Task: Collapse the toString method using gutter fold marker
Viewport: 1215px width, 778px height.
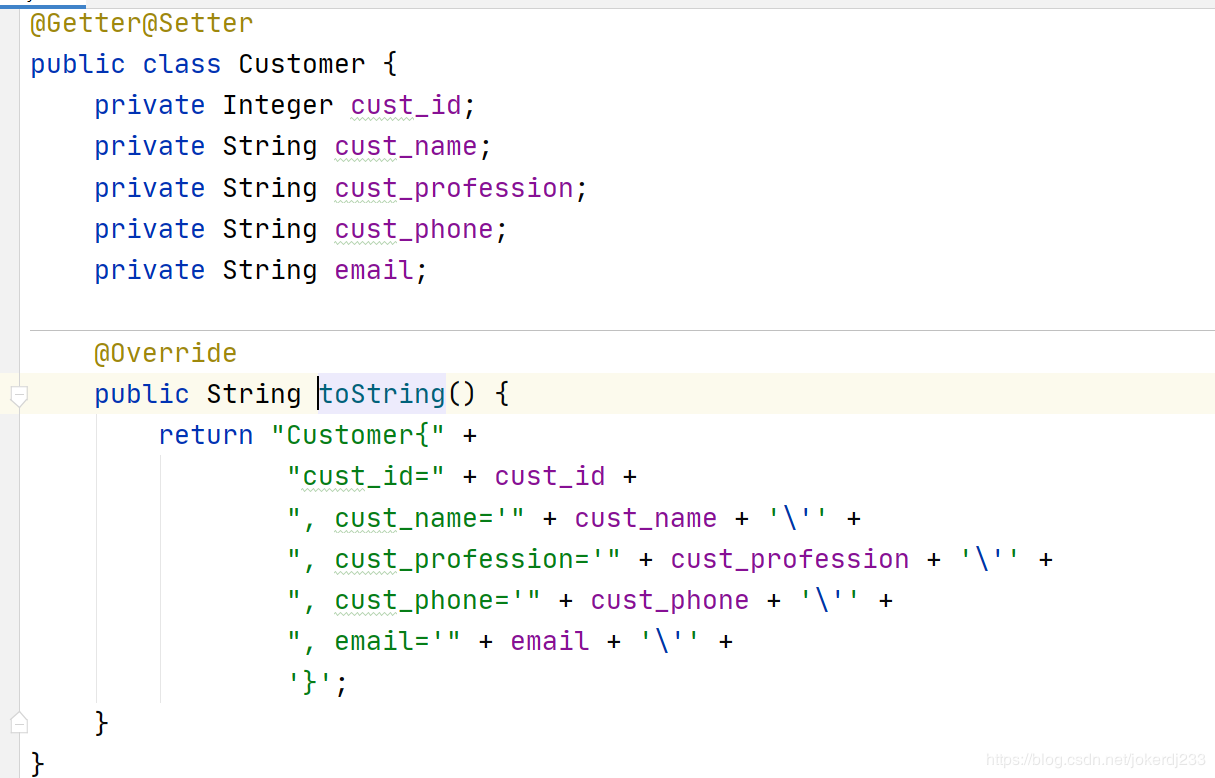Action: pyautogui.click(x=19, y=395)
